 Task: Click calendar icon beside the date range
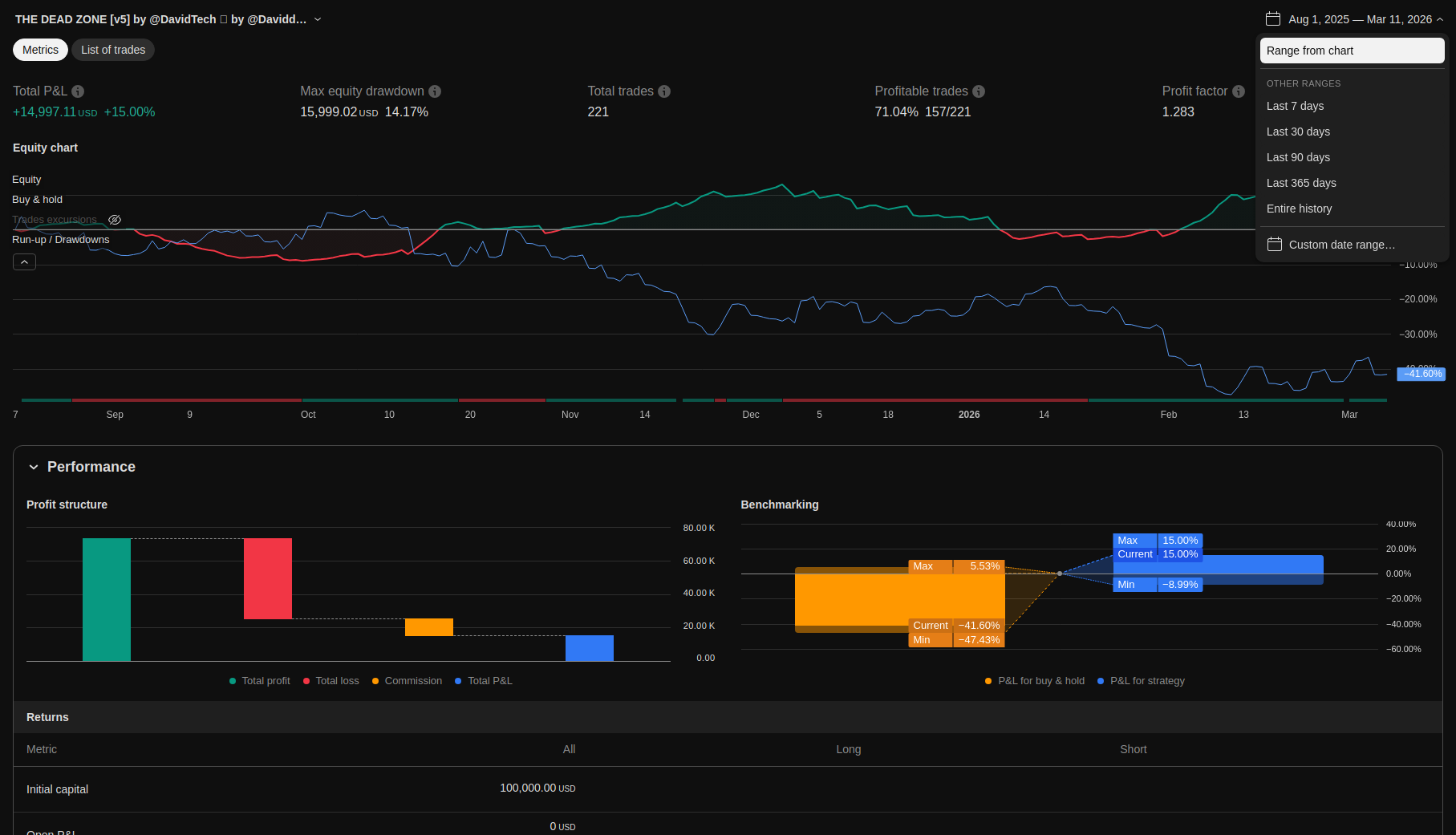[x=1272, y=18]
